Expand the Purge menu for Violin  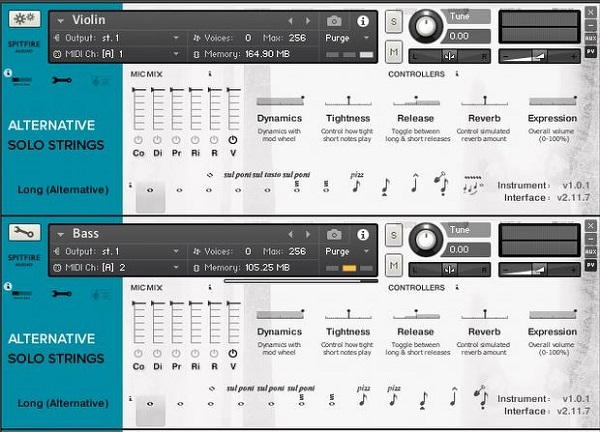click(x=347, y=38)
